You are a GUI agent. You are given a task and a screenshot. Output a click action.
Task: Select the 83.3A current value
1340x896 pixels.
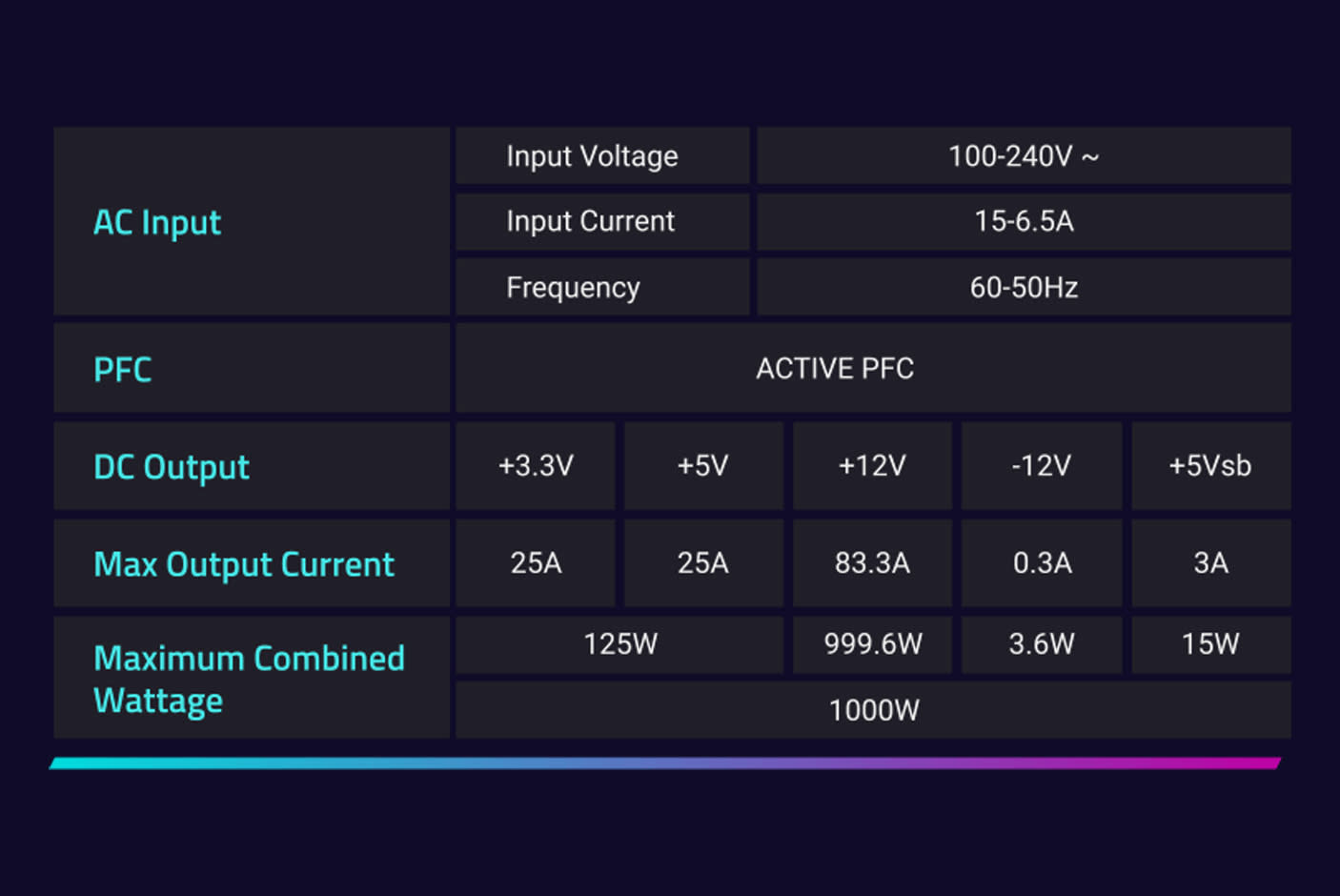pos(872,563)
